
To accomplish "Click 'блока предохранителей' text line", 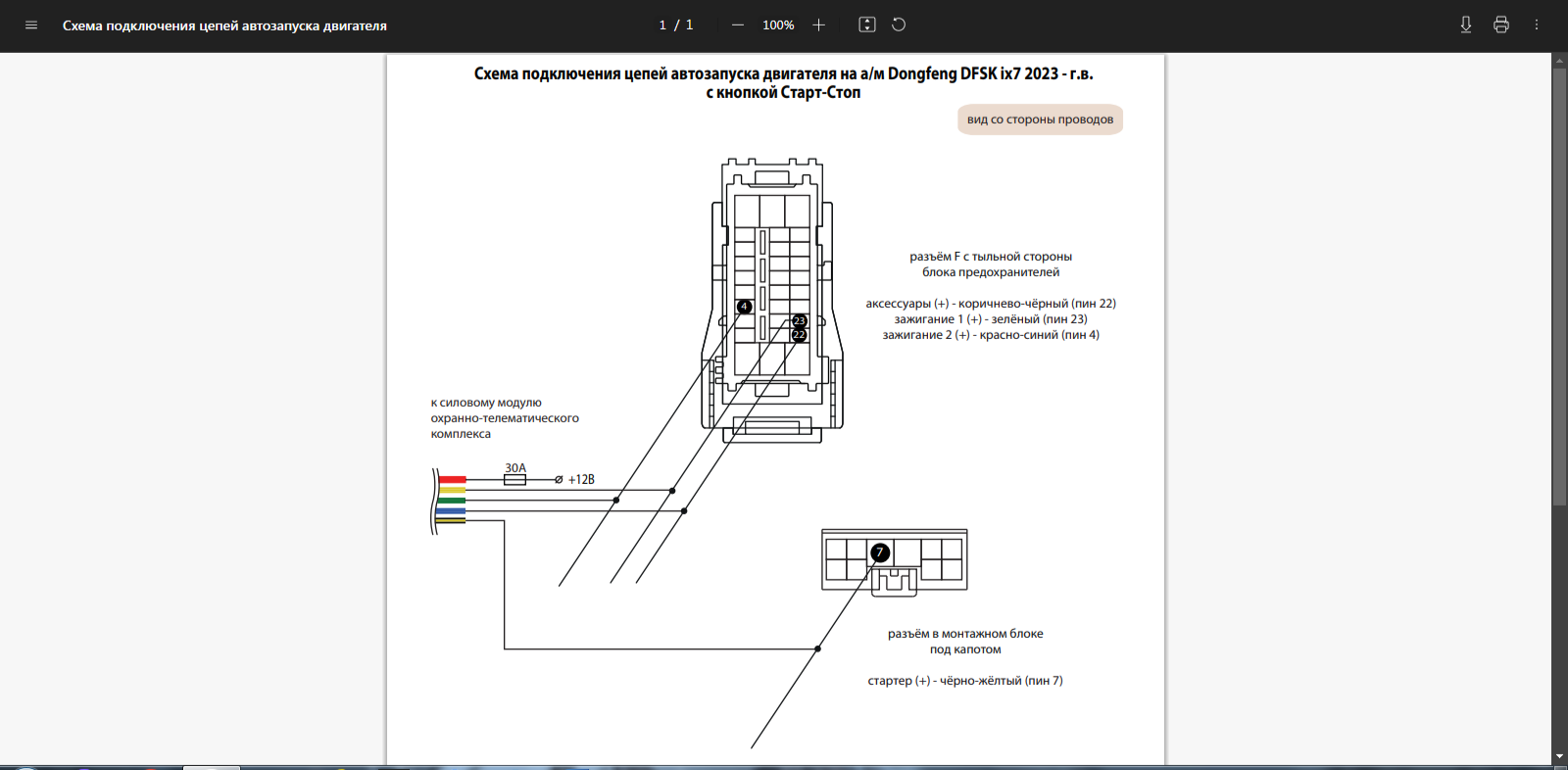I will [991, 272].
